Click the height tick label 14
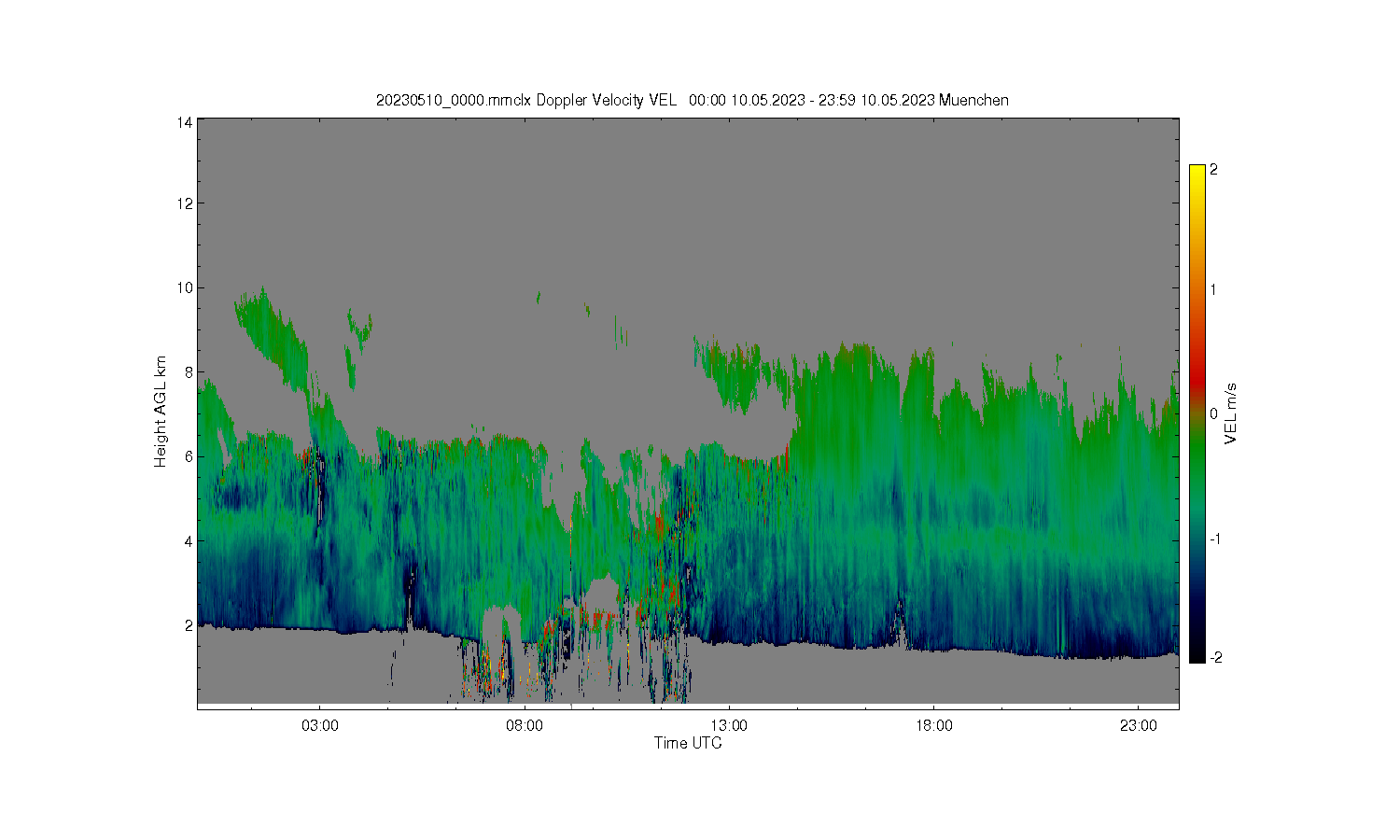 pyautogui.click(x=185, y=122)
